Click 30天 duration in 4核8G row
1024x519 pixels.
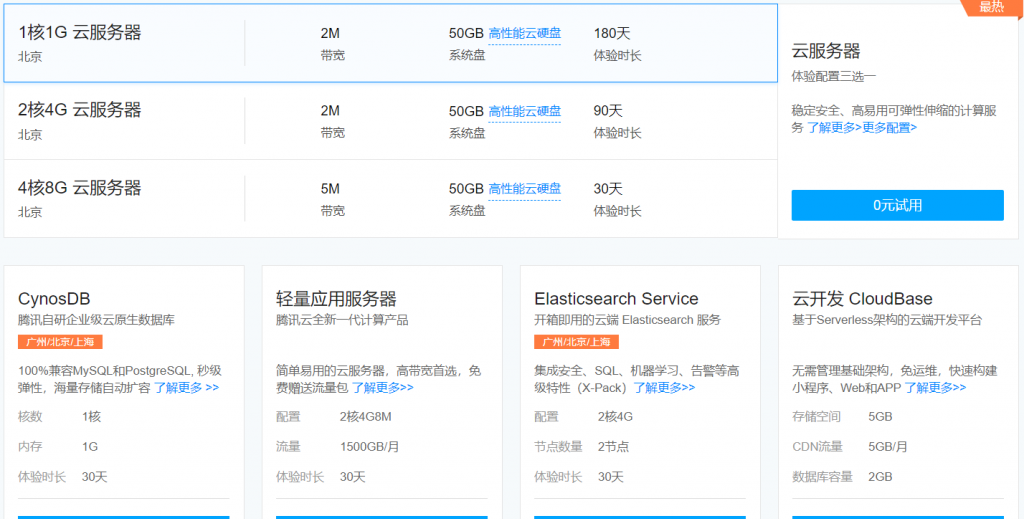608,189
